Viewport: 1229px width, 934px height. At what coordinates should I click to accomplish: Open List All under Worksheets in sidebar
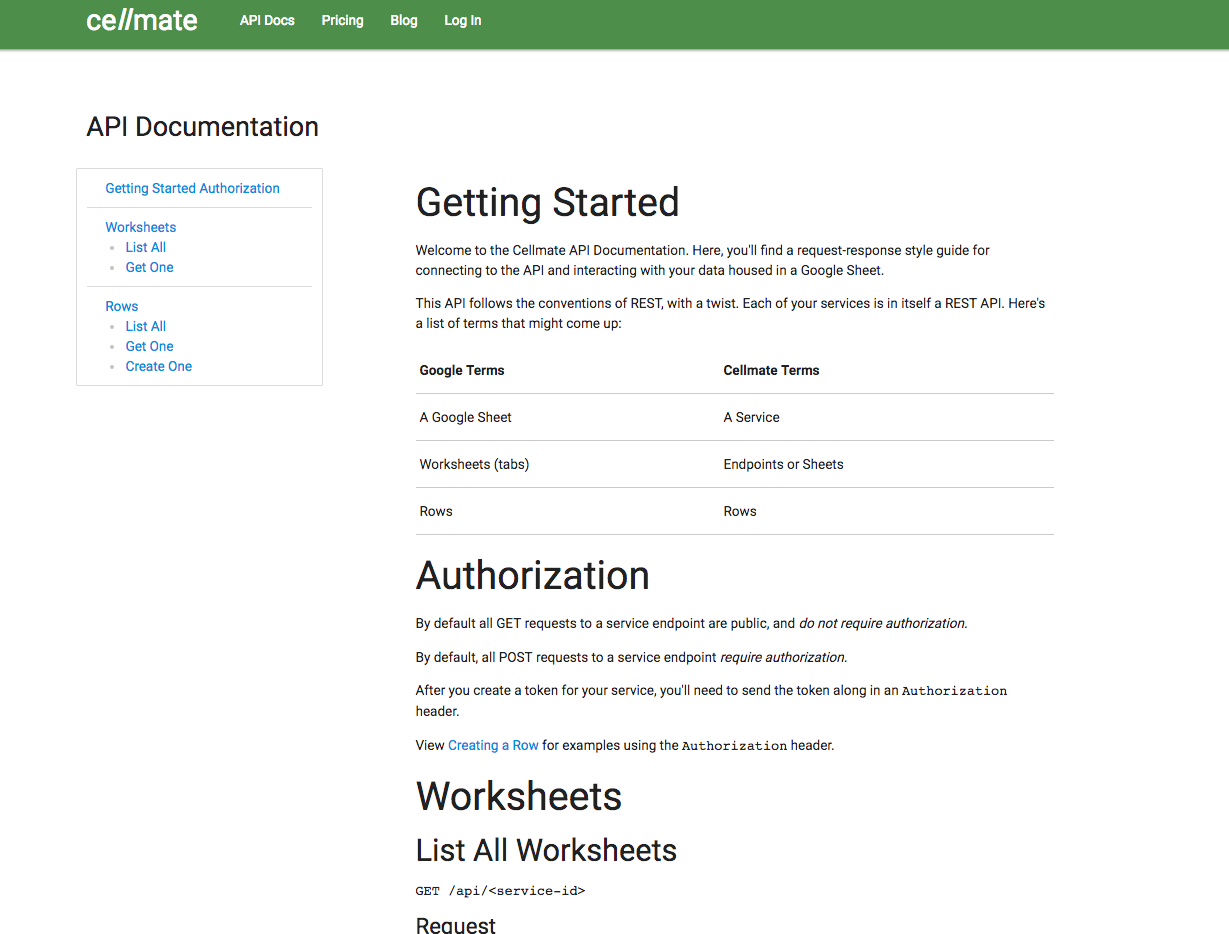pos(146,247)
